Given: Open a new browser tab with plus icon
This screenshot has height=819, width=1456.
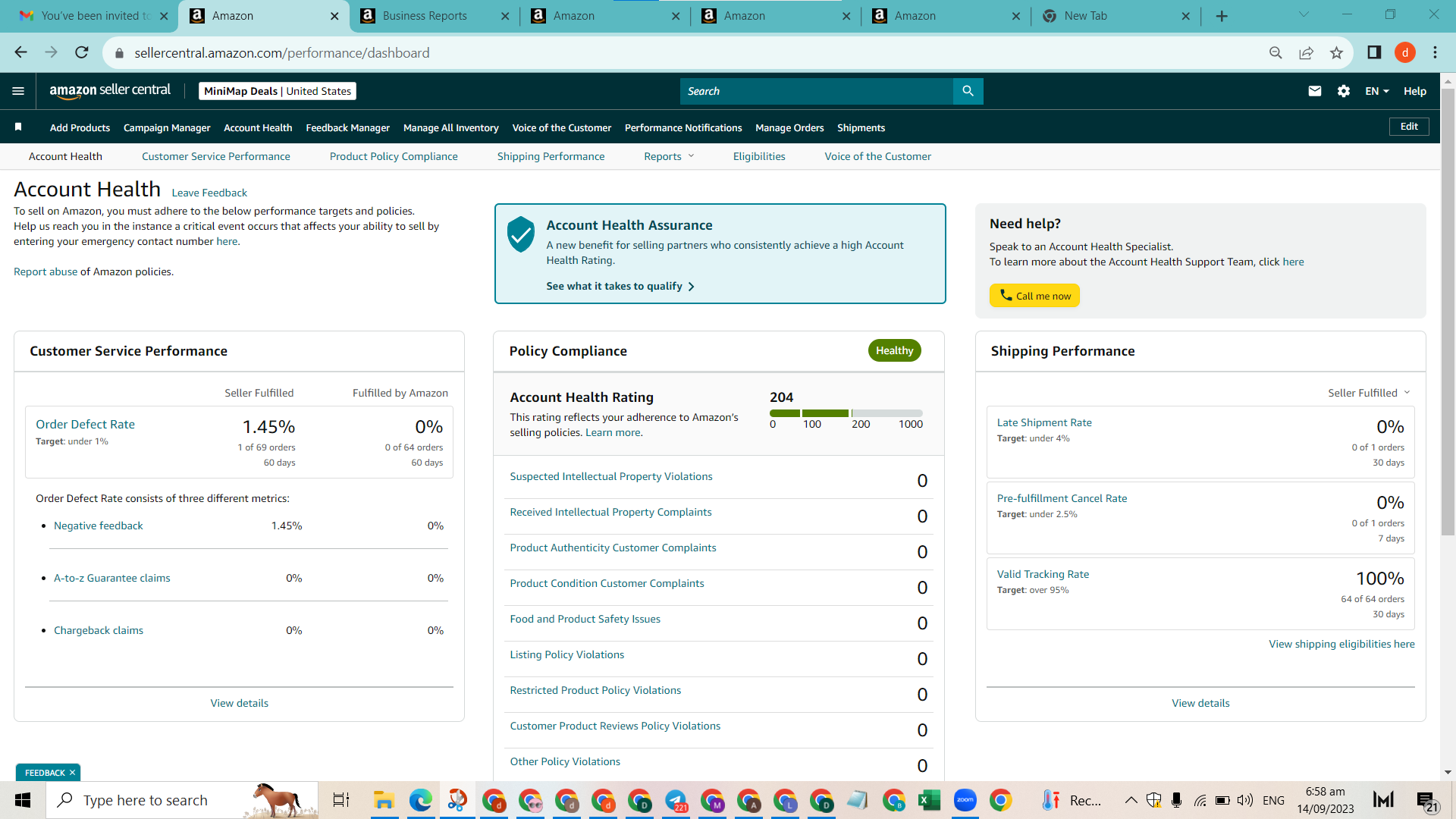Looking at the screenshot, I should coord(1222,16).
